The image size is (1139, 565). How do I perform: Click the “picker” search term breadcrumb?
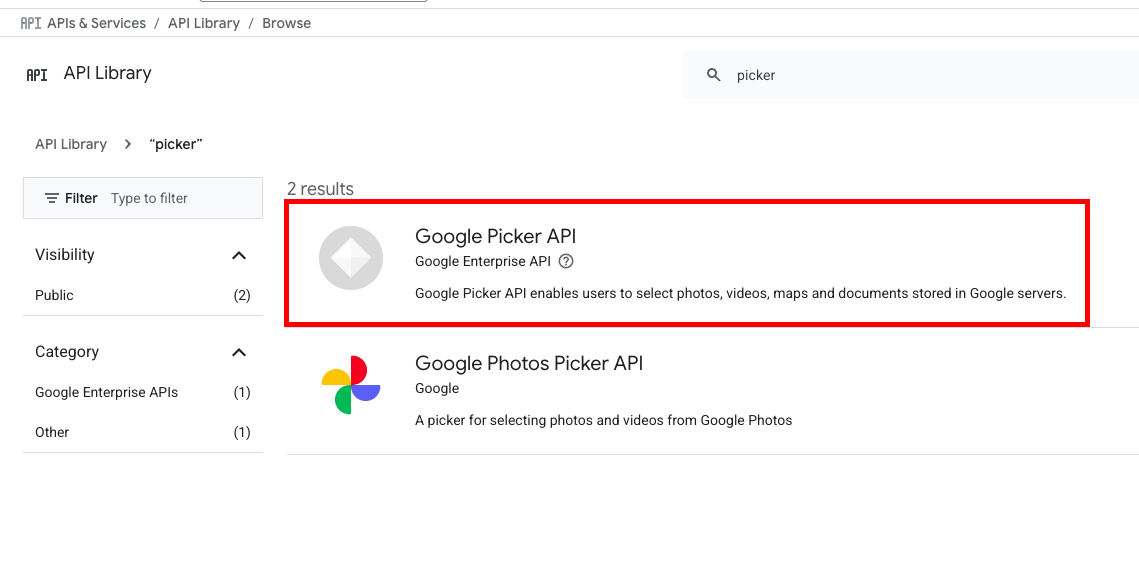(x=175, y=144)
